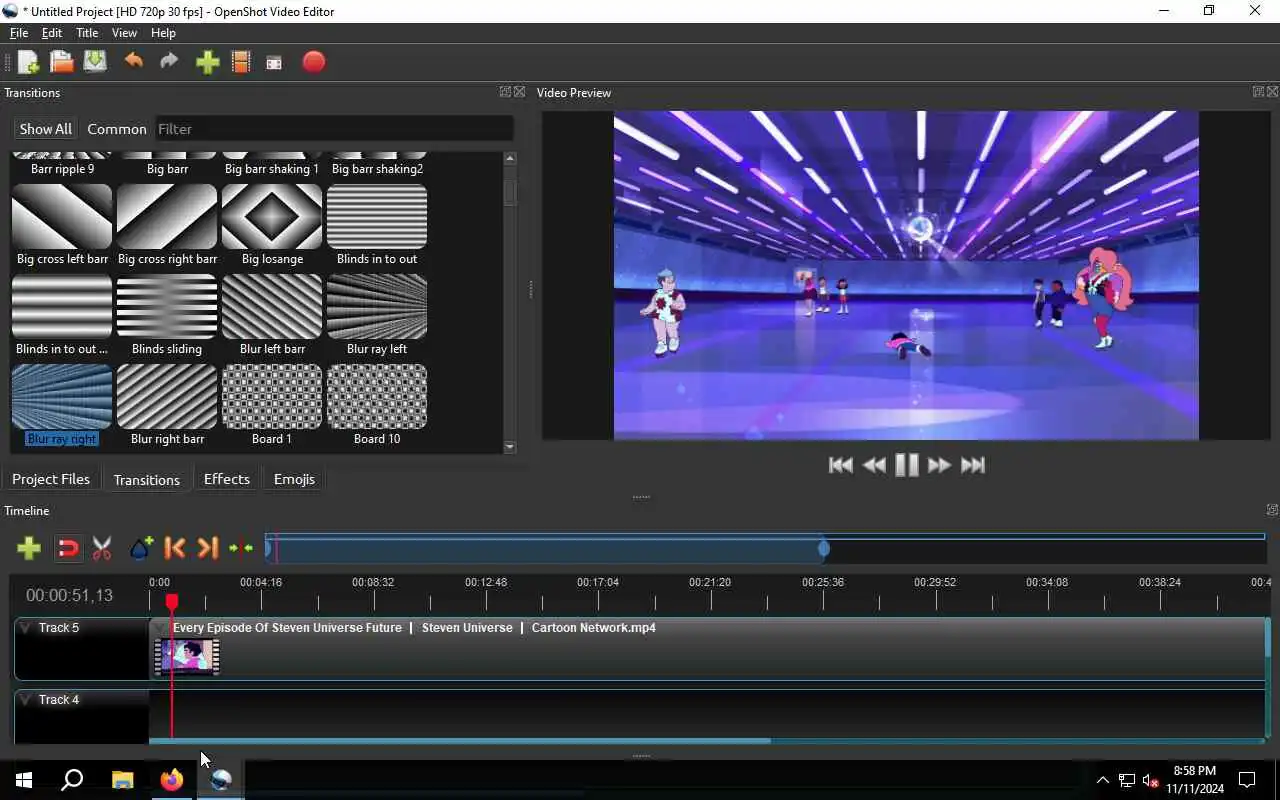Select the Transitions tab

tap(147, 480)
